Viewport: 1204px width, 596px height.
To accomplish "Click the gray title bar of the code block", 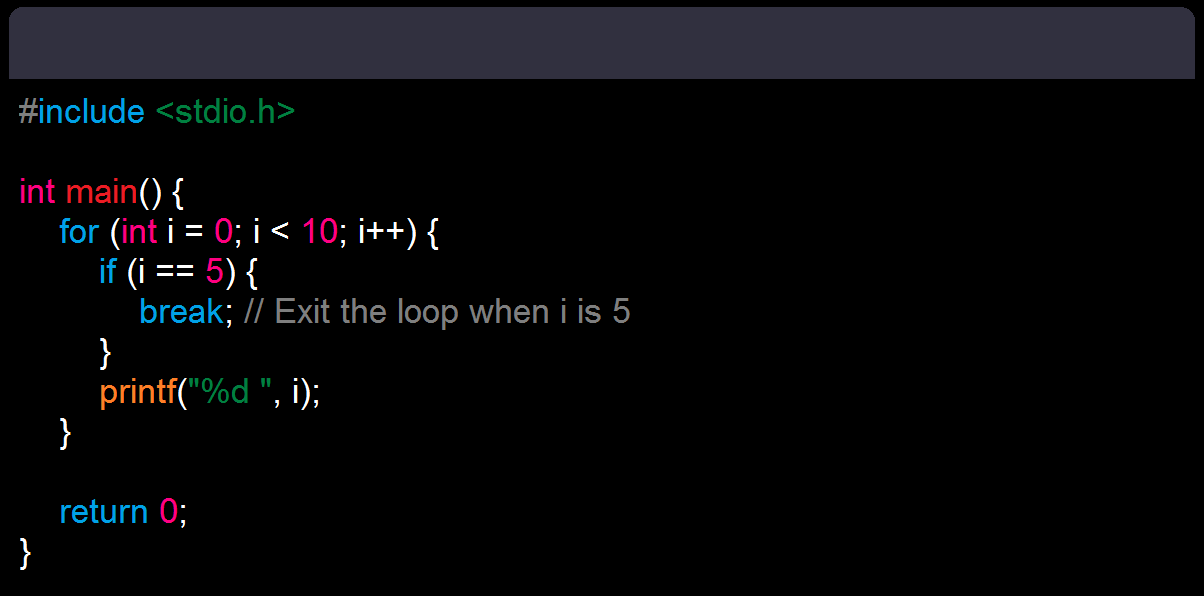I will tap(602, 43).
